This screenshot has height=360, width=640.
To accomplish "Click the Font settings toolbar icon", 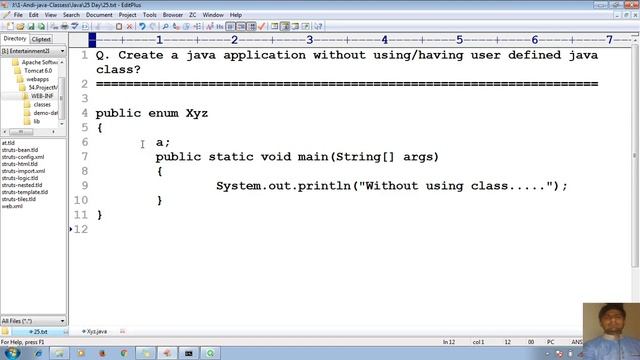I will [210, 27].
